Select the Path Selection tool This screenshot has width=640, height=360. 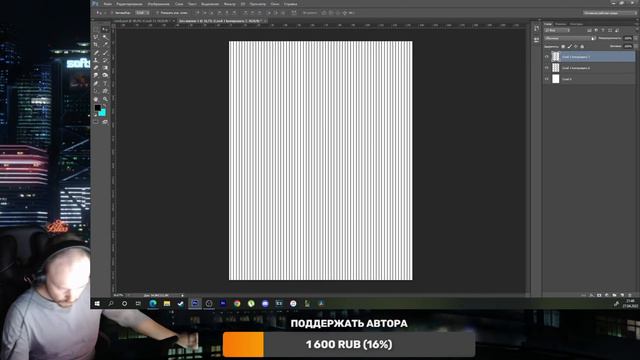[95, 91]
